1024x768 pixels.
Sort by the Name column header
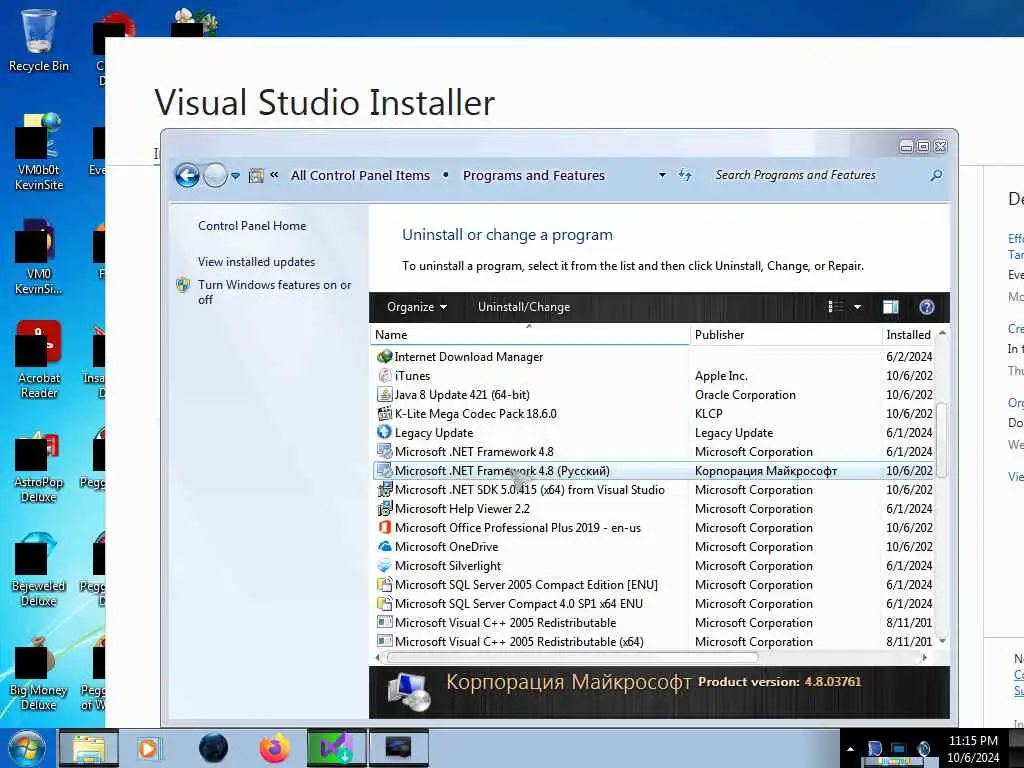point(530,335)
